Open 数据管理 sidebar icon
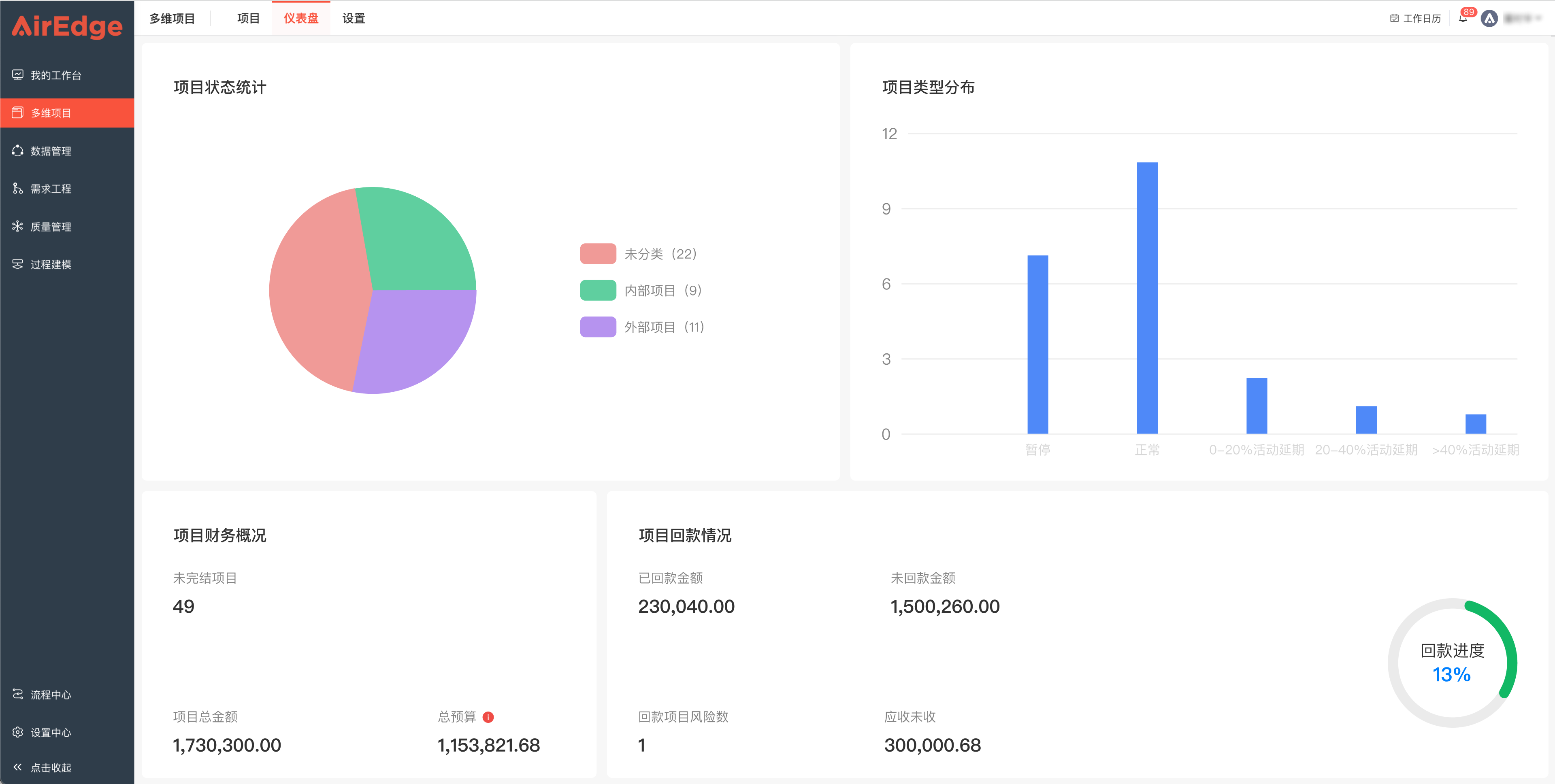Viewport: 1555px width, 784px height. pyautogui.click(x=17, y=151)
